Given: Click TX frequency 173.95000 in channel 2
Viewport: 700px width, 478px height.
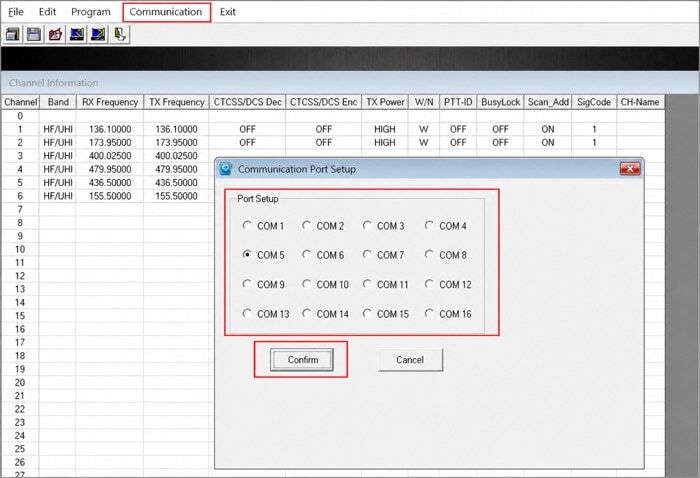Looking at the screenshot, I should (176, 142).
